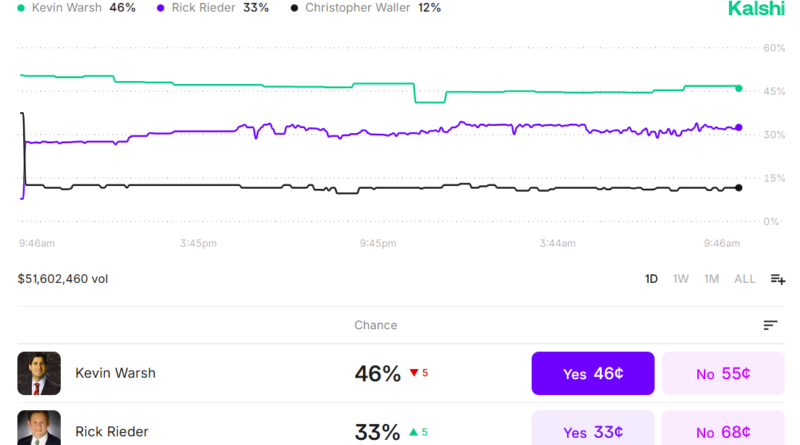Click Christopher Waller's black legend dot
This screenshot has height=445, width=800.
click(x=293, y=8)
